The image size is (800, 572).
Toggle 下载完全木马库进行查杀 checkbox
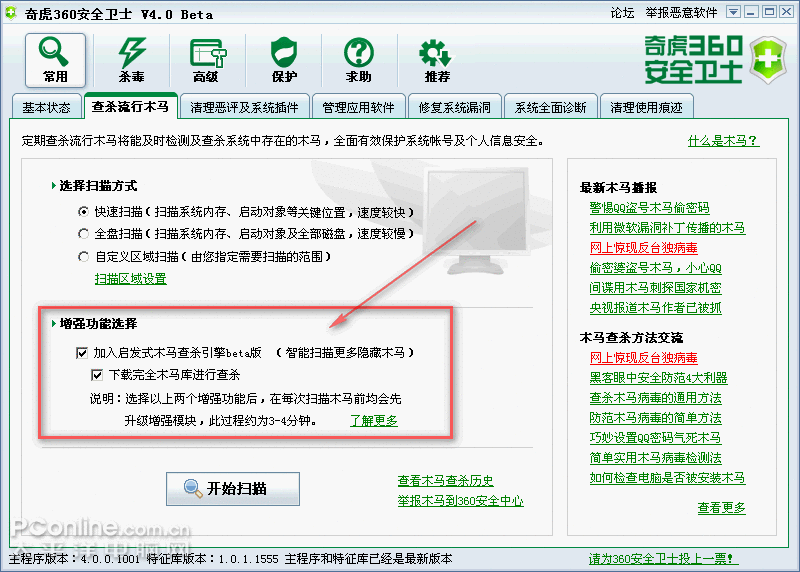click(97, 375)
